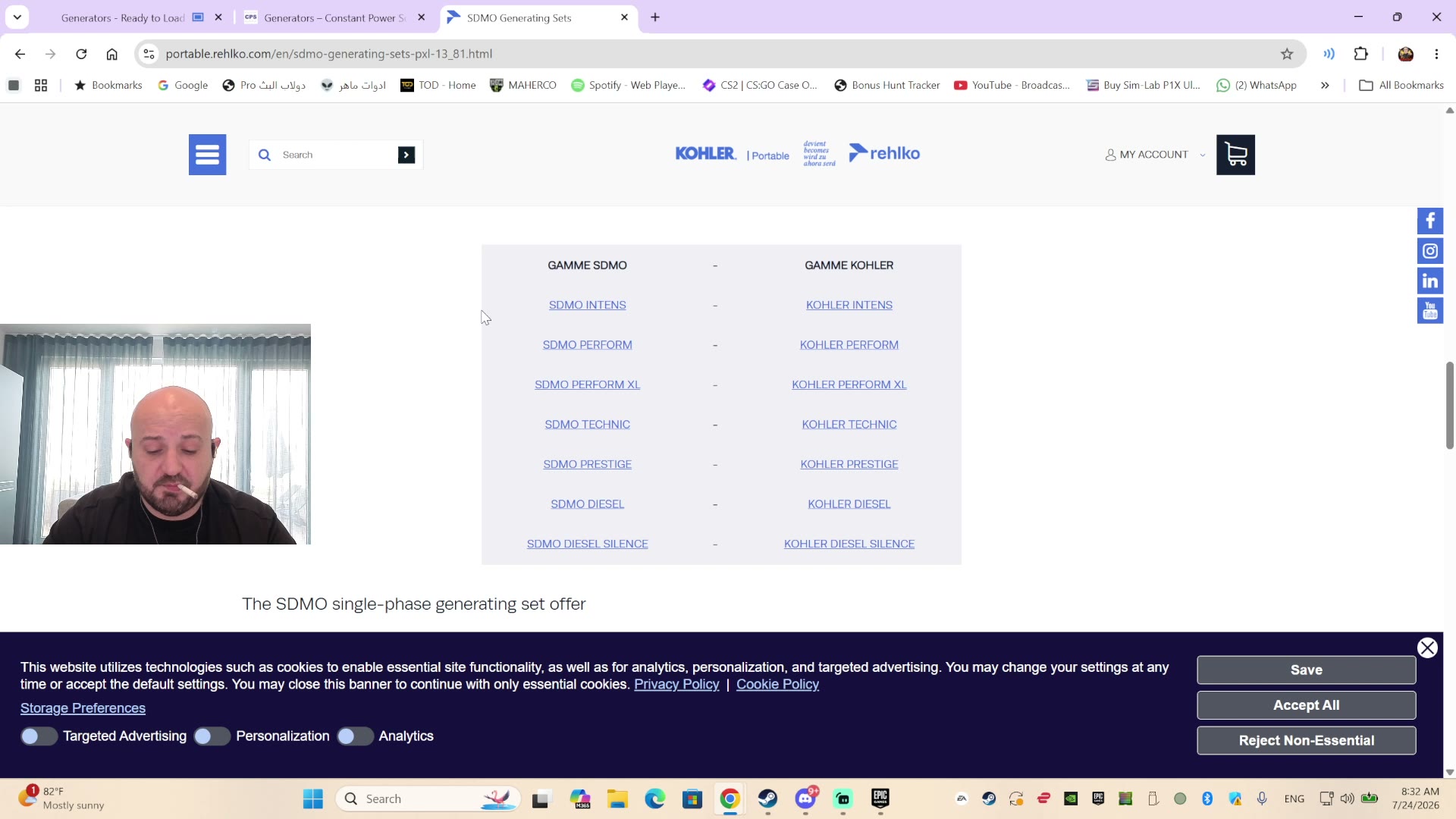Screen dimensions: 1456x819
Task: Open Chrome's three-dot menu
Action: pyautogui.click(x=1436, y=54)
